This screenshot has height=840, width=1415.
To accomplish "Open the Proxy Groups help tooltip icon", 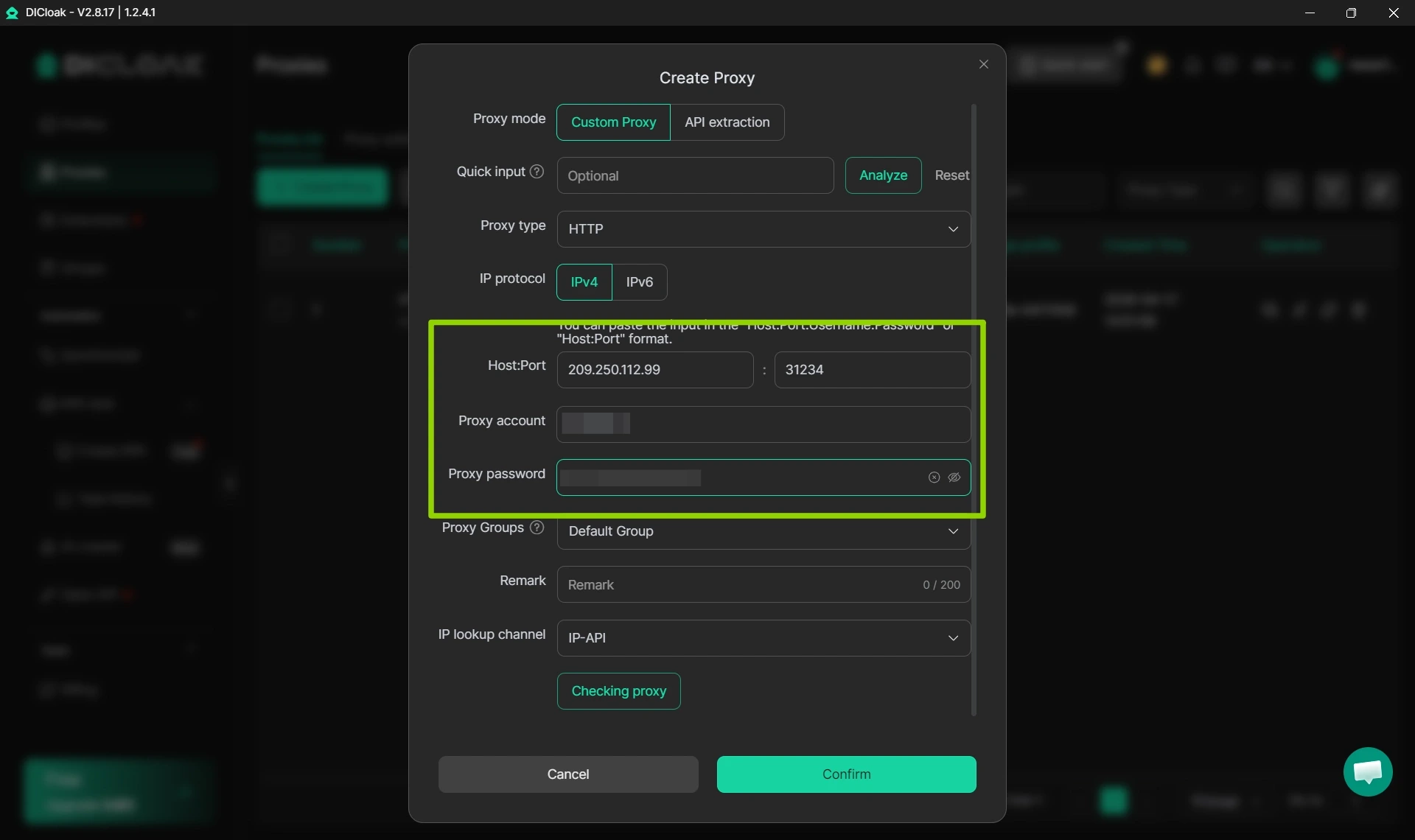I will click(x=537, y=528).
